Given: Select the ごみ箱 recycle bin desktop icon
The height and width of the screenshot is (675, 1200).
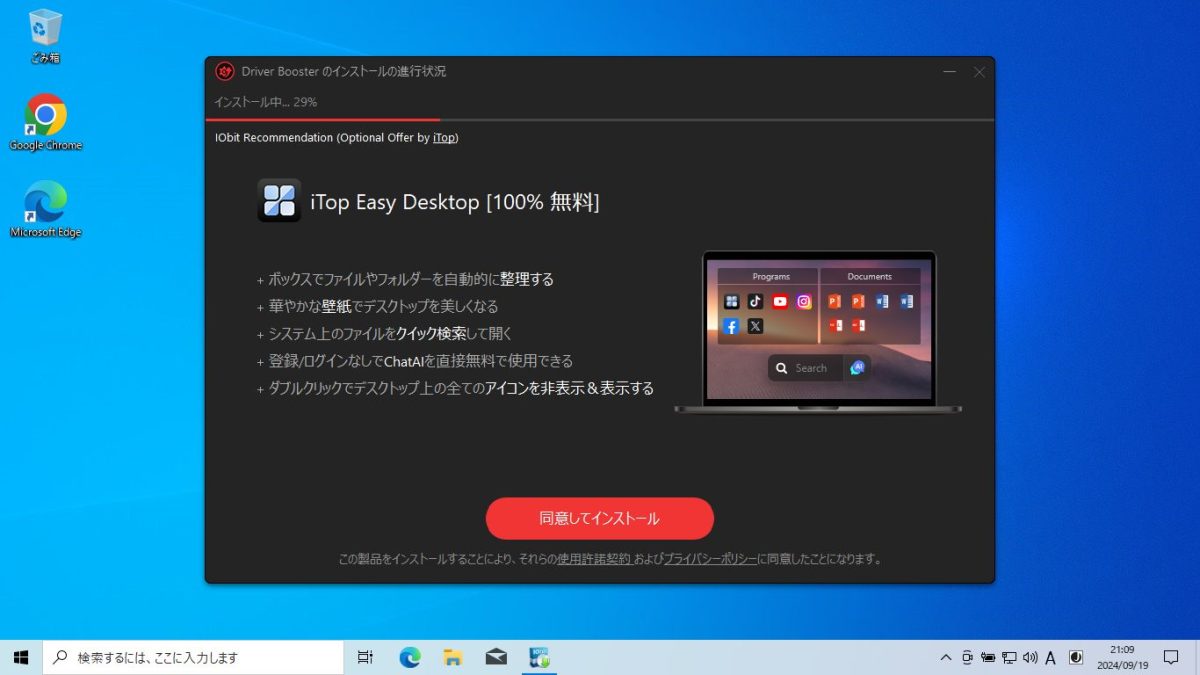Looking at the screenshot, I should coord(46,37).
